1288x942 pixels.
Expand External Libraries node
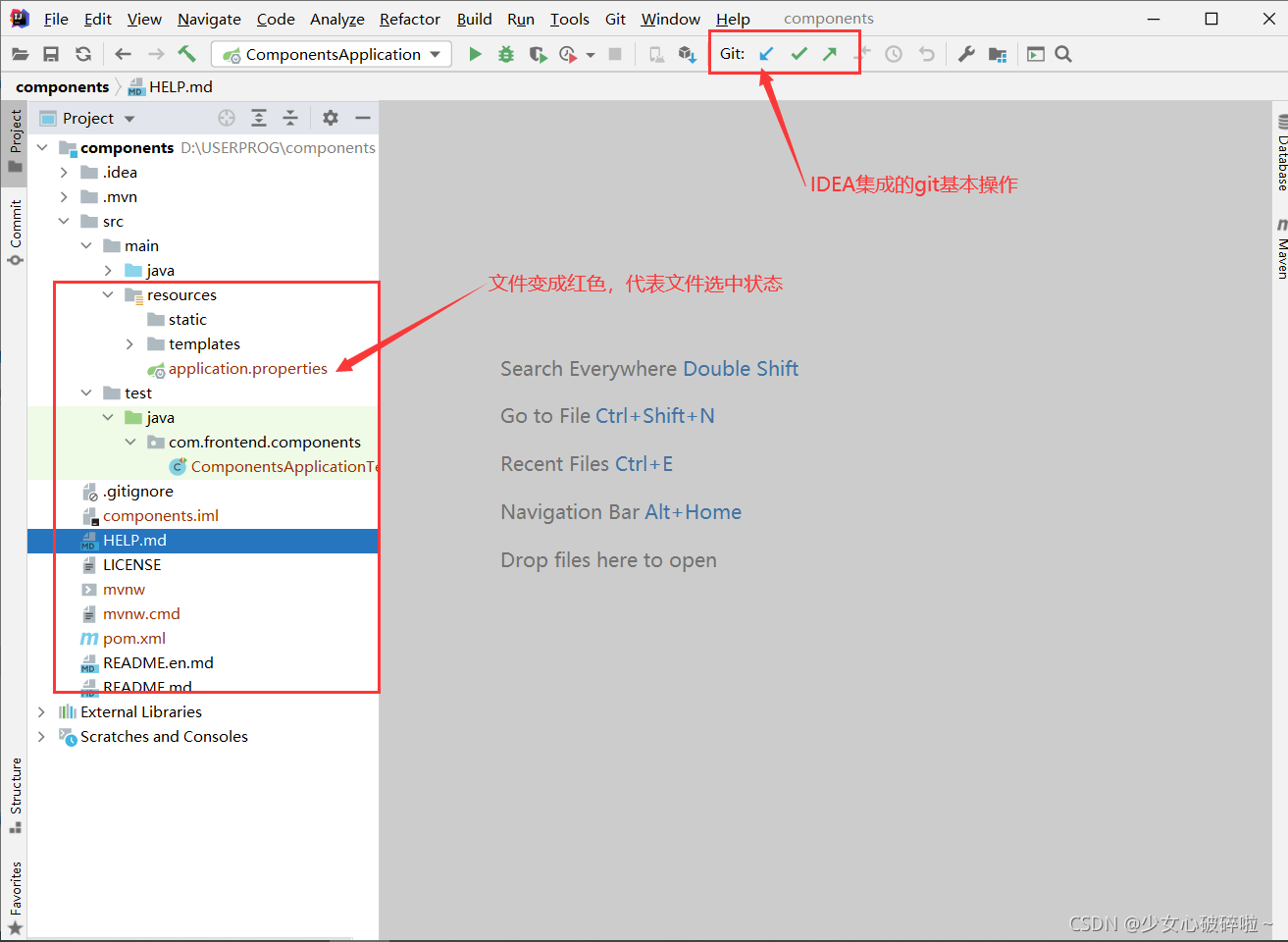[41, 711]
